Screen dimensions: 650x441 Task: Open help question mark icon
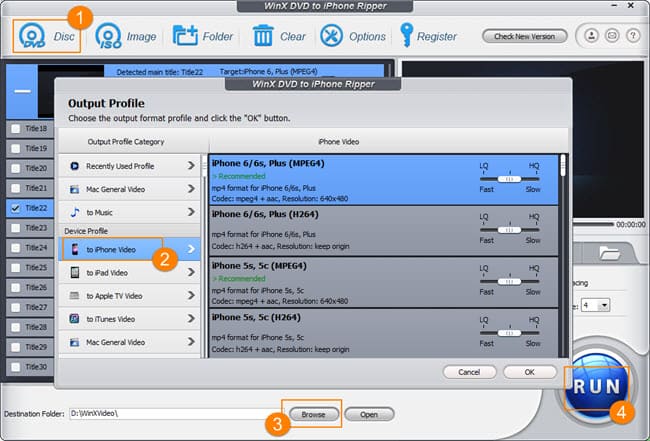click(633, 36)
